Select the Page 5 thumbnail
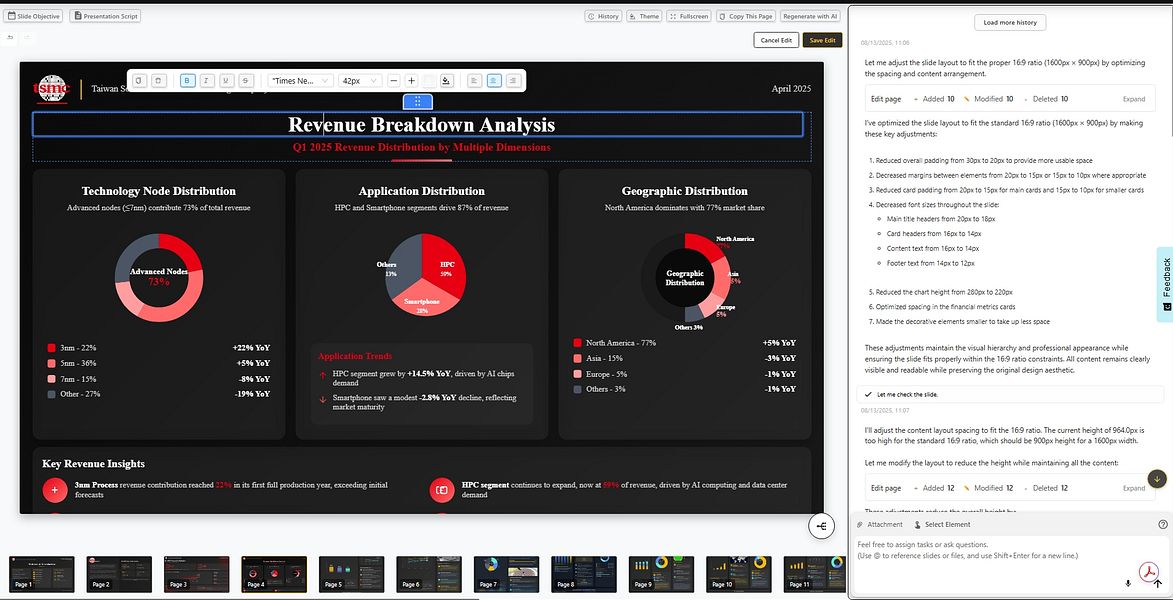Screen dimensions: 1173x600 click(x=352, y=574)
